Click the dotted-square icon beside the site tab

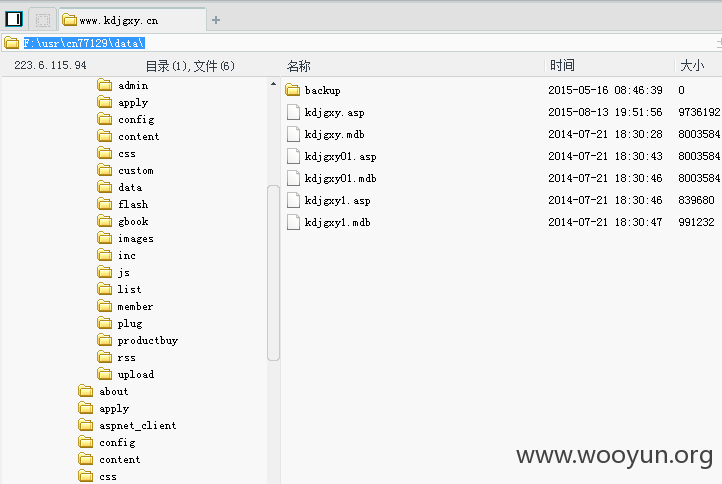click(x=43, y=20)
